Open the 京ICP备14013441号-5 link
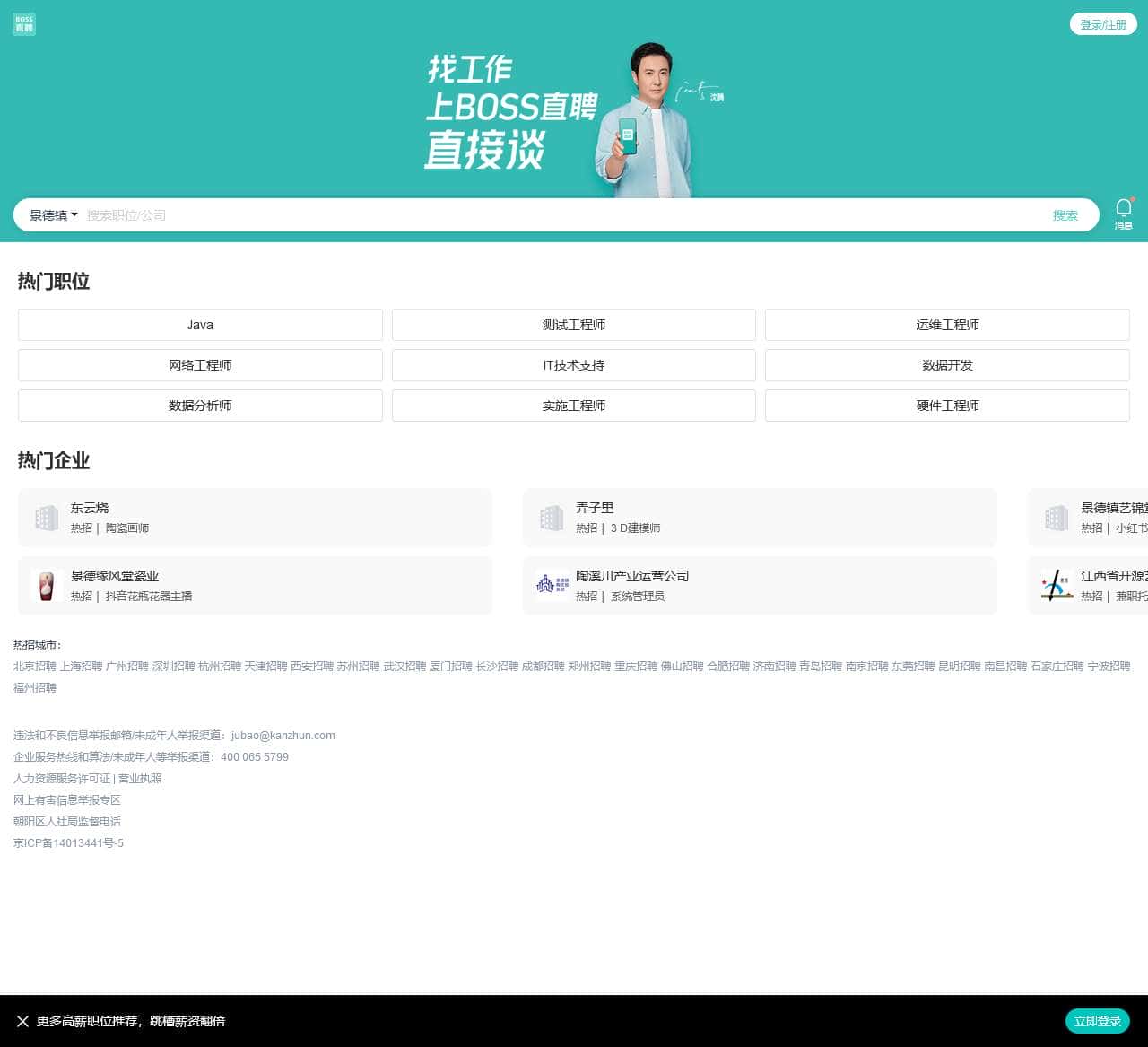The image size is (1148, 1047). click(x=69, y=843)
